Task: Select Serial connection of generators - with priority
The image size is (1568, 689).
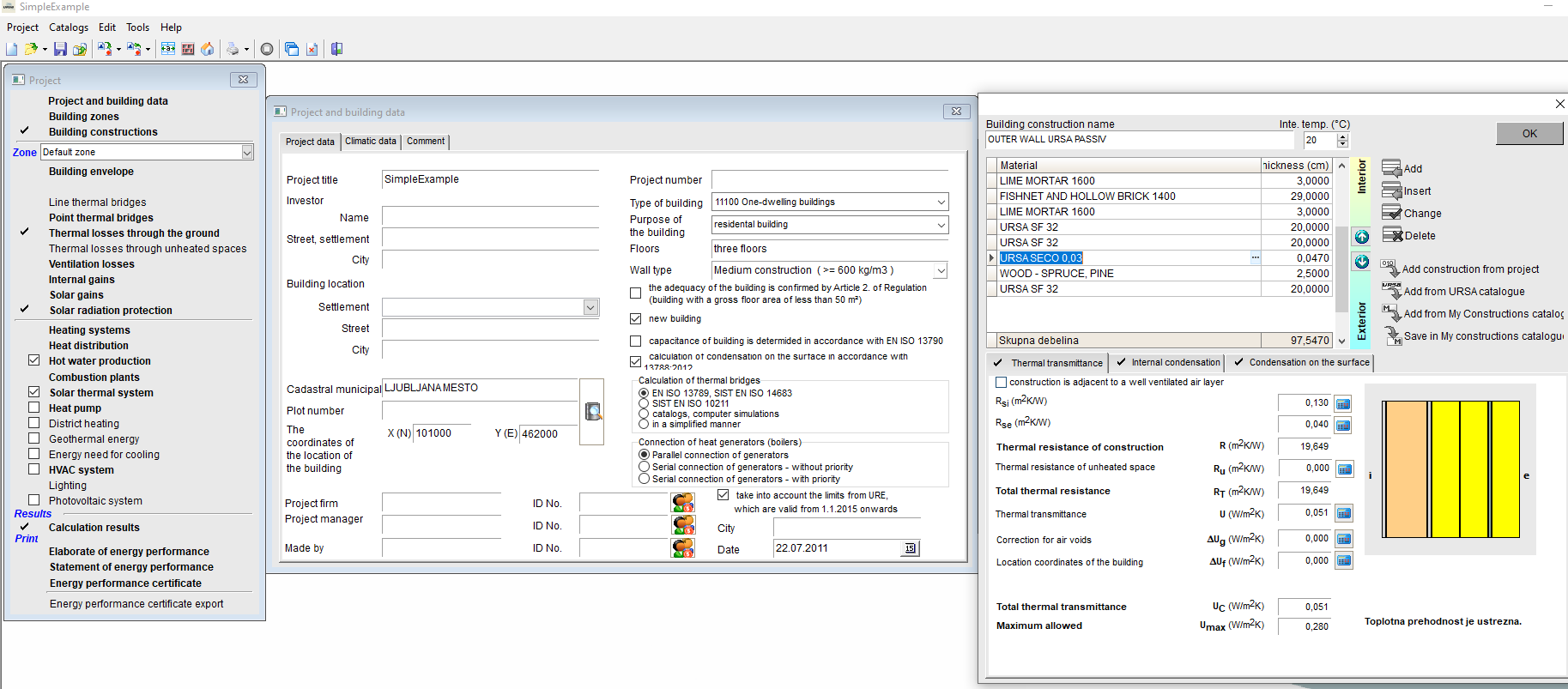Action: click(x=644, y=479)
